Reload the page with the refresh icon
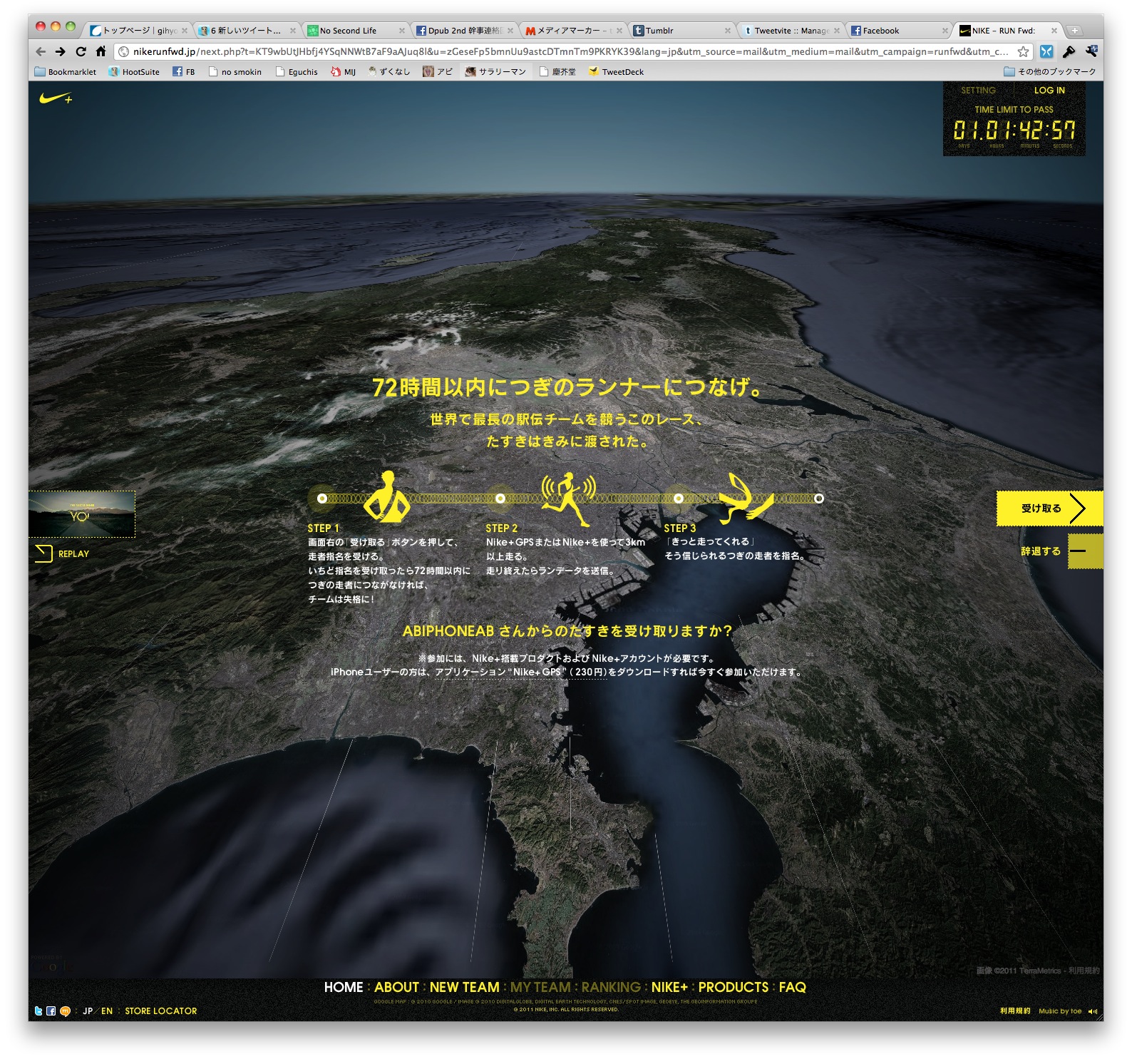 click(81, 51)
